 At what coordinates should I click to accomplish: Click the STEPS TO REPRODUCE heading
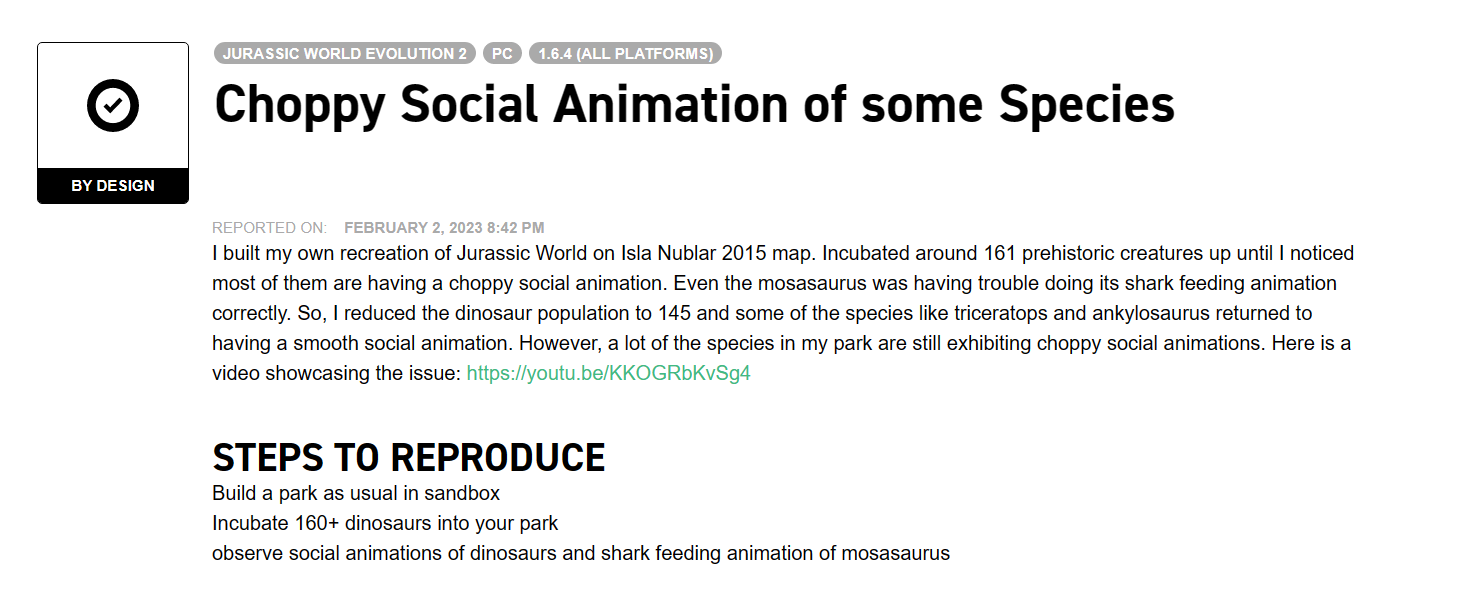tap(409, 457)
